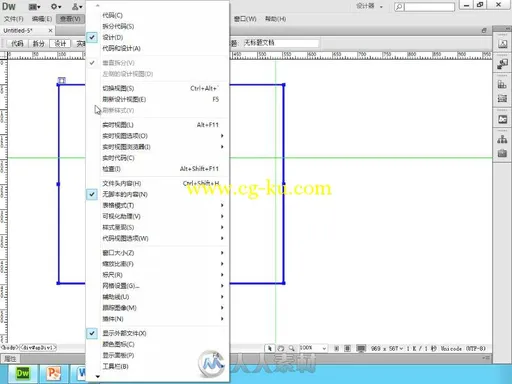Select the <body> tag in the tag selector
This screenshot has height=384, width=512.
[9, 348]
